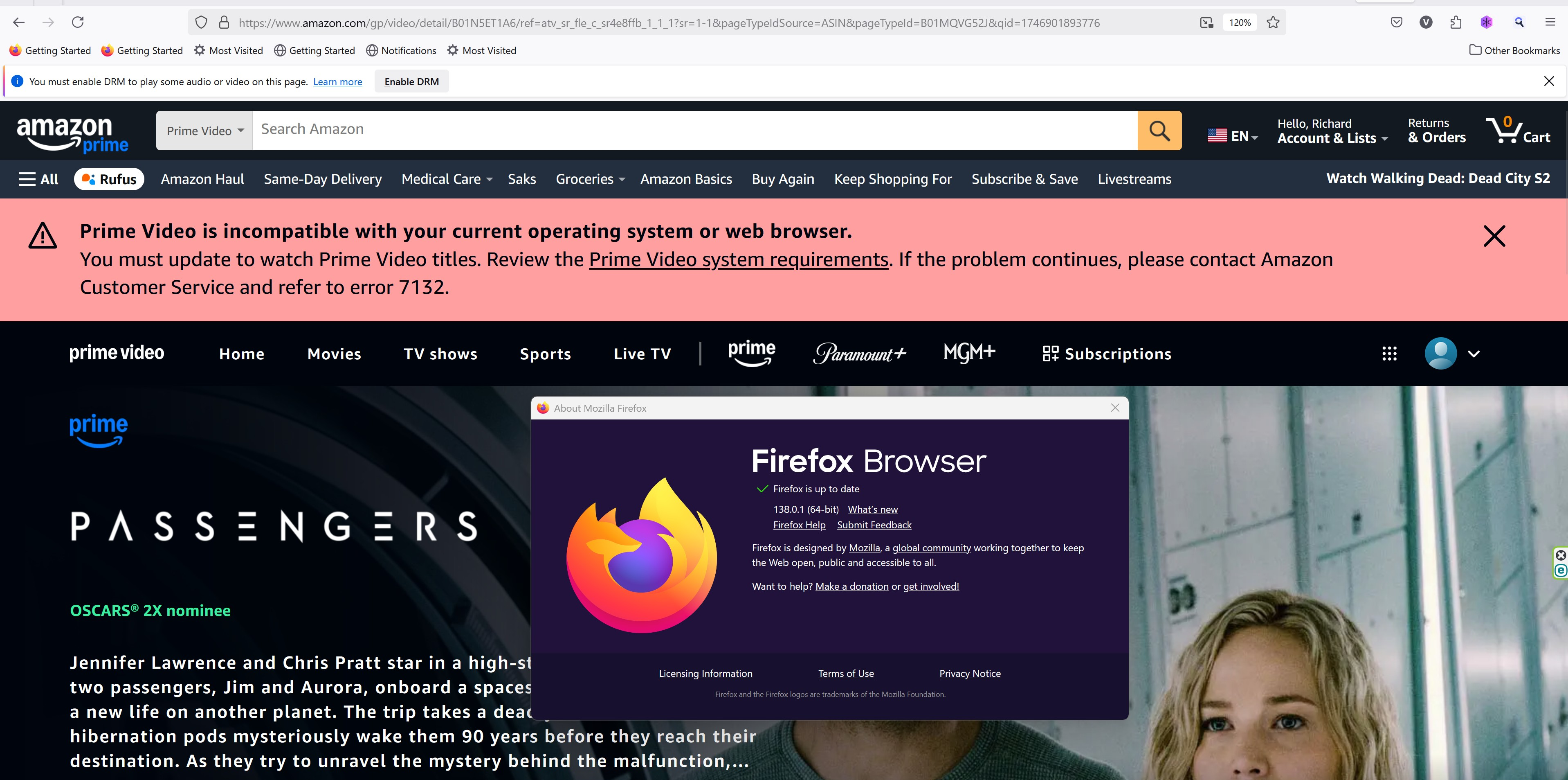The height and width of the screenshot is (780, 1568).
Task: Bookmark this page with the star icon
Action: coord(1273,23)
